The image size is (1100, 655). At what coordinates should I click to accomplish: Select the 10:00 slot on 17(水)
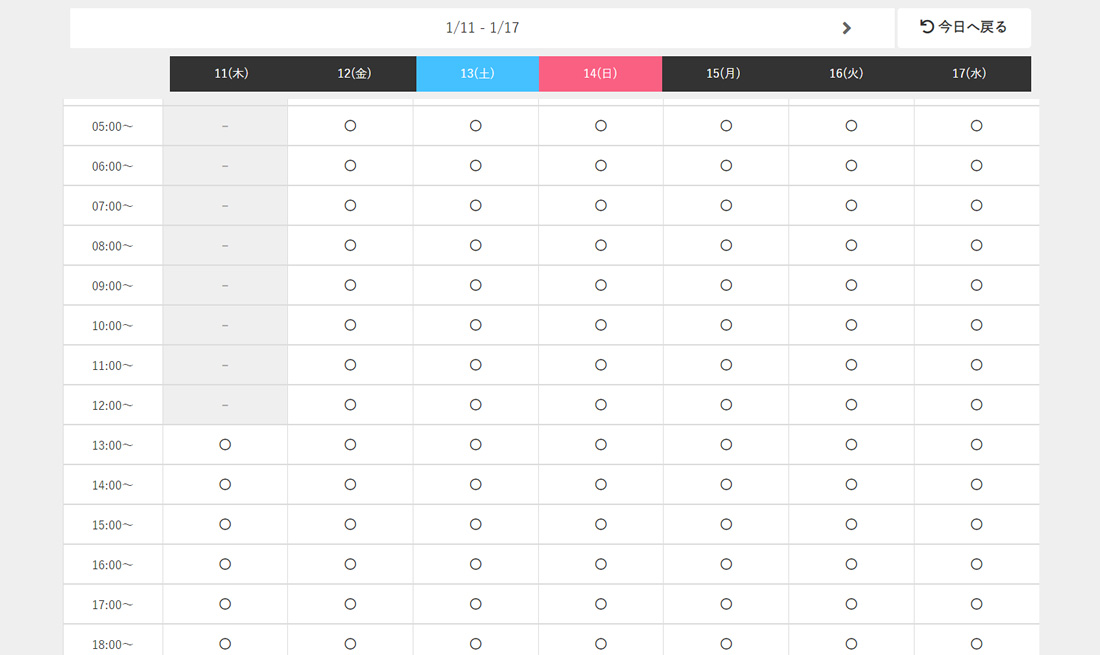[x=977, y=325]
